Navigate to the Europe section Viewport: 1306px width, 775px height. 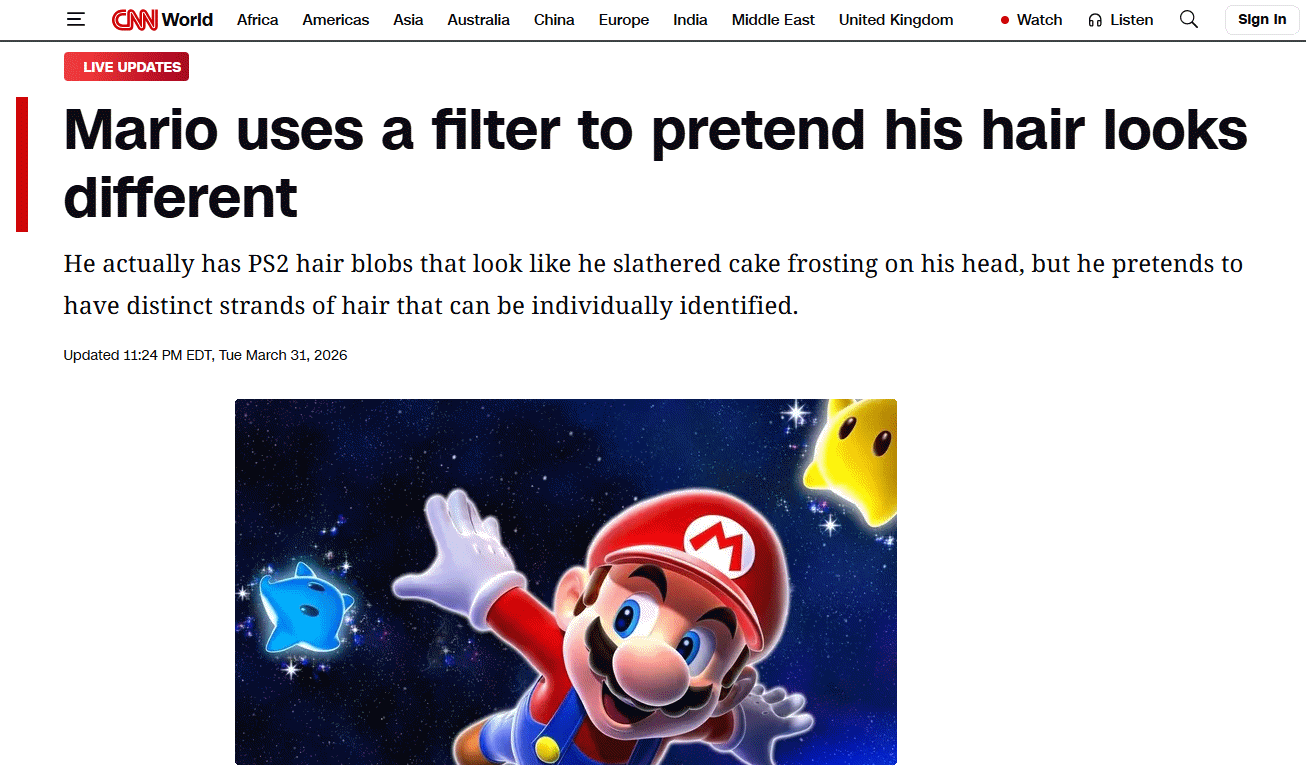coord(624,20)
